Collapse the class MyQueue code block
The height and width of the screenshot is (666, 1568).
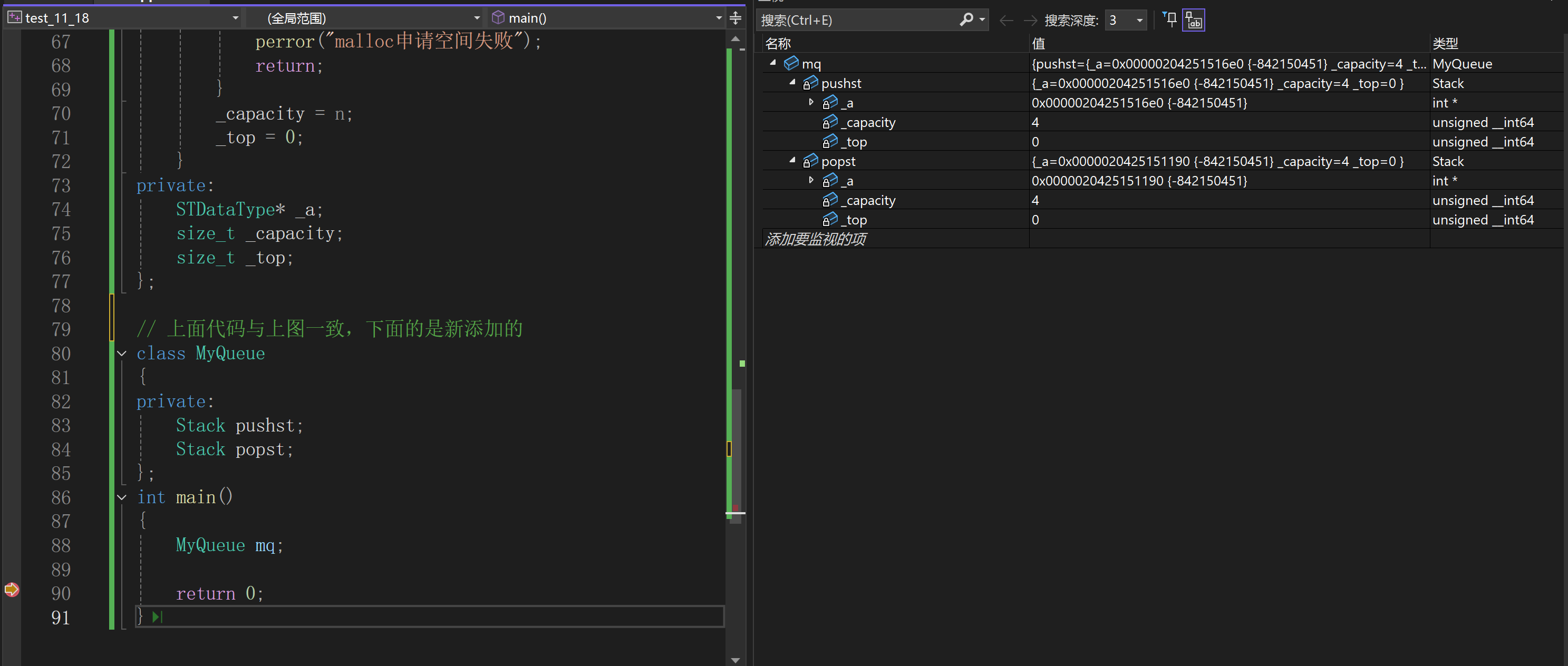click(122, 354)
